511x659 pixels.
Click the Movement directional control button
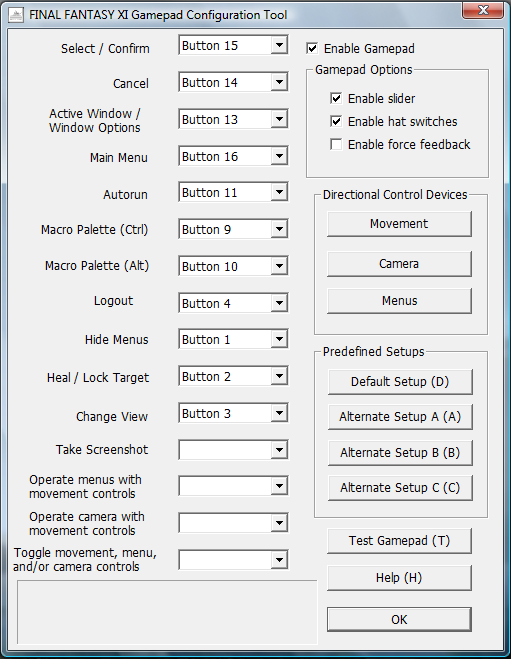[x=399, y=224]
